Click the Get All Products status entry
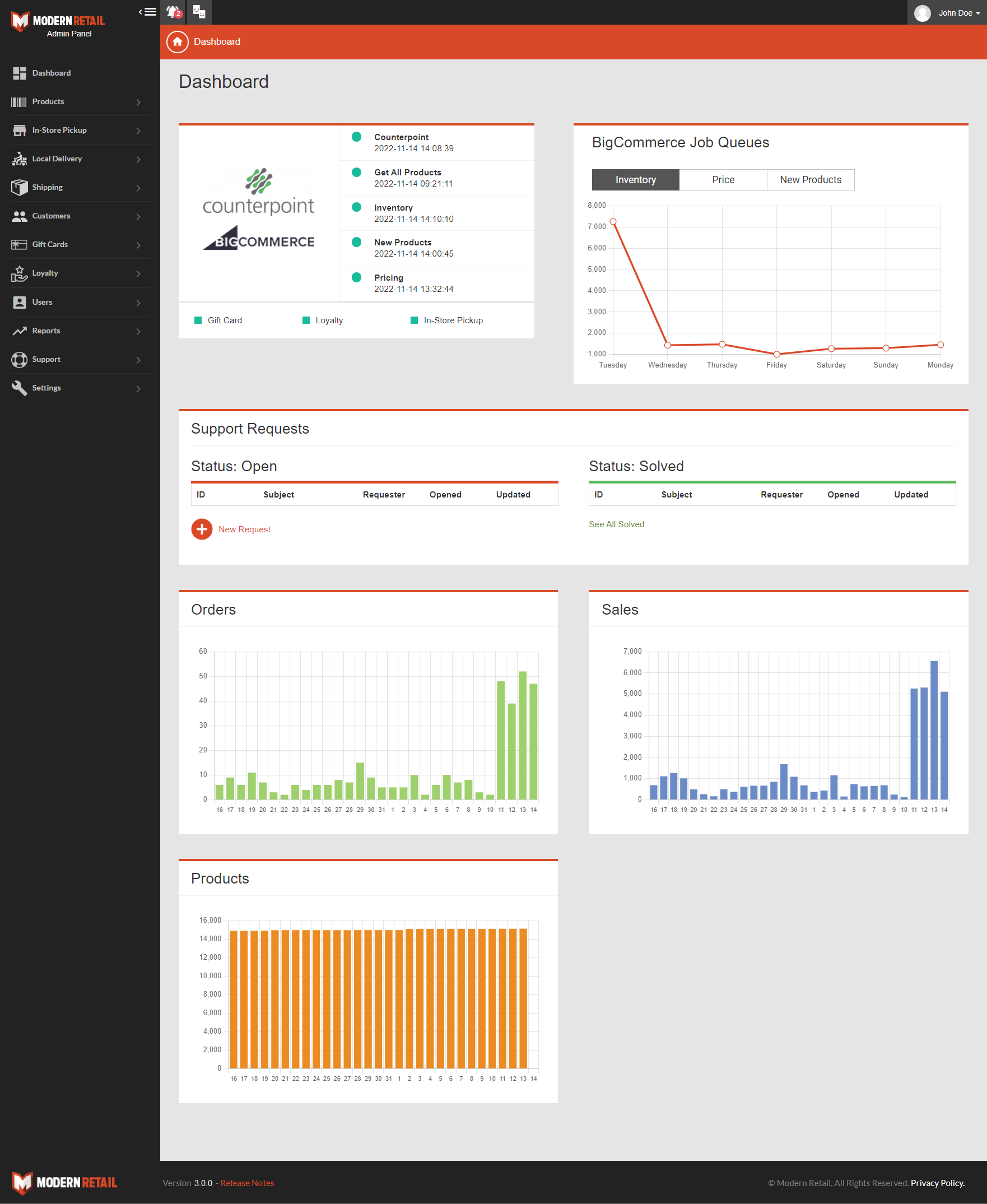The height and width of the screenshot is (1204, 987). point(436,178)
